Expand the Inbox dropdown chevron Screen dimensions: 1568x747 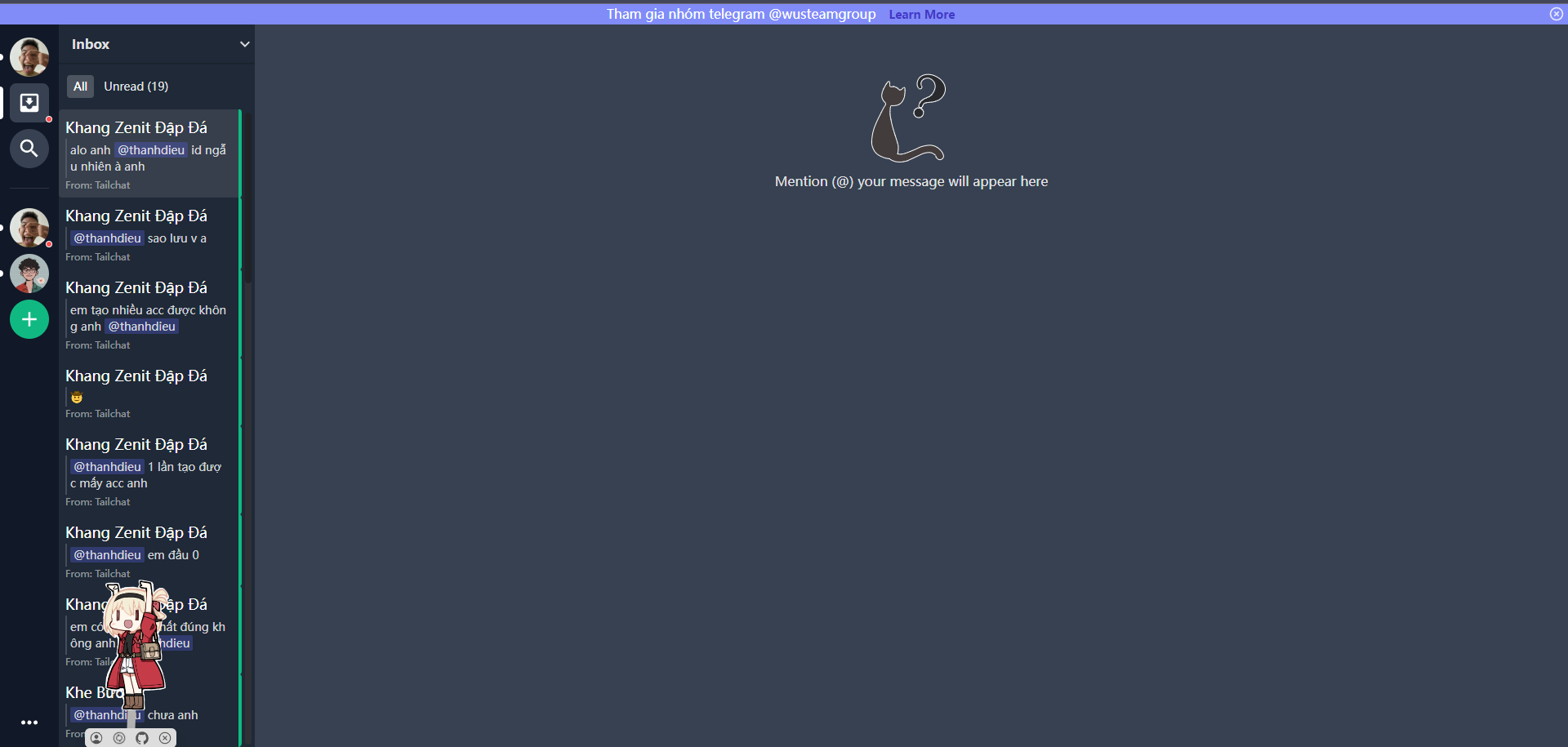point(244,44)
